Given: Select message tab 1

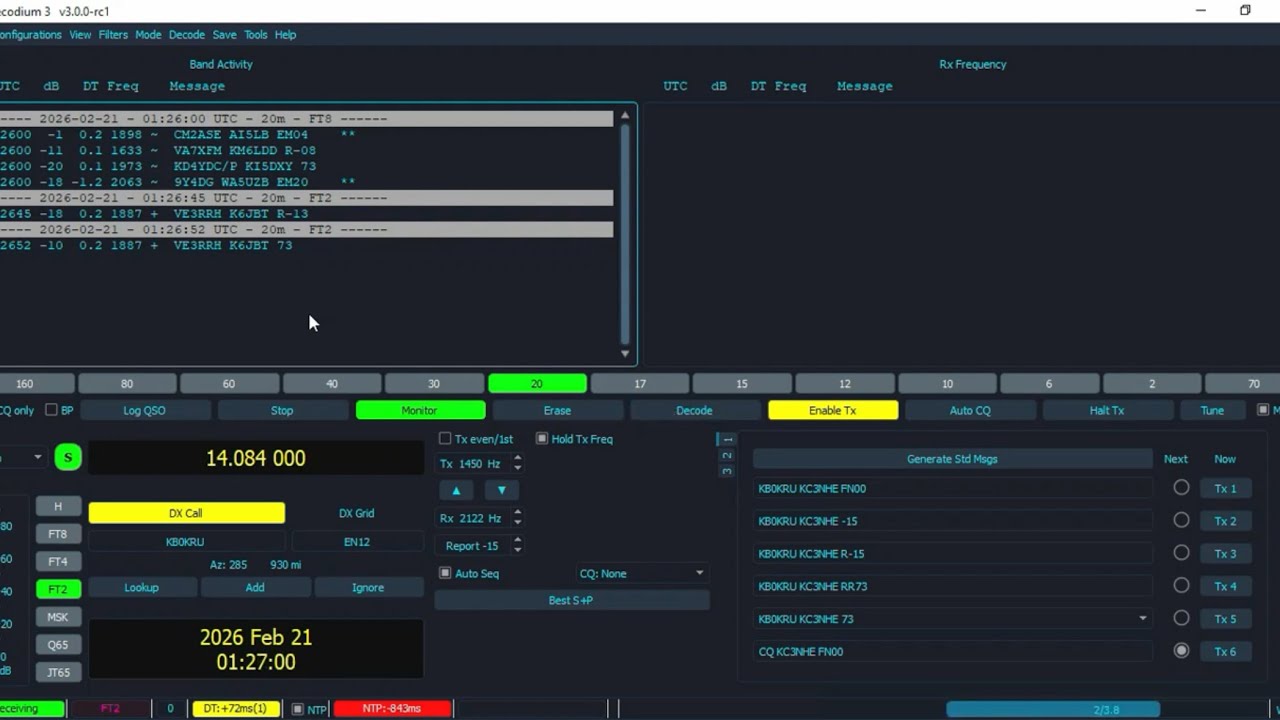Looking at the screenshot, I should pyautogui.click(x=727, y=439).
